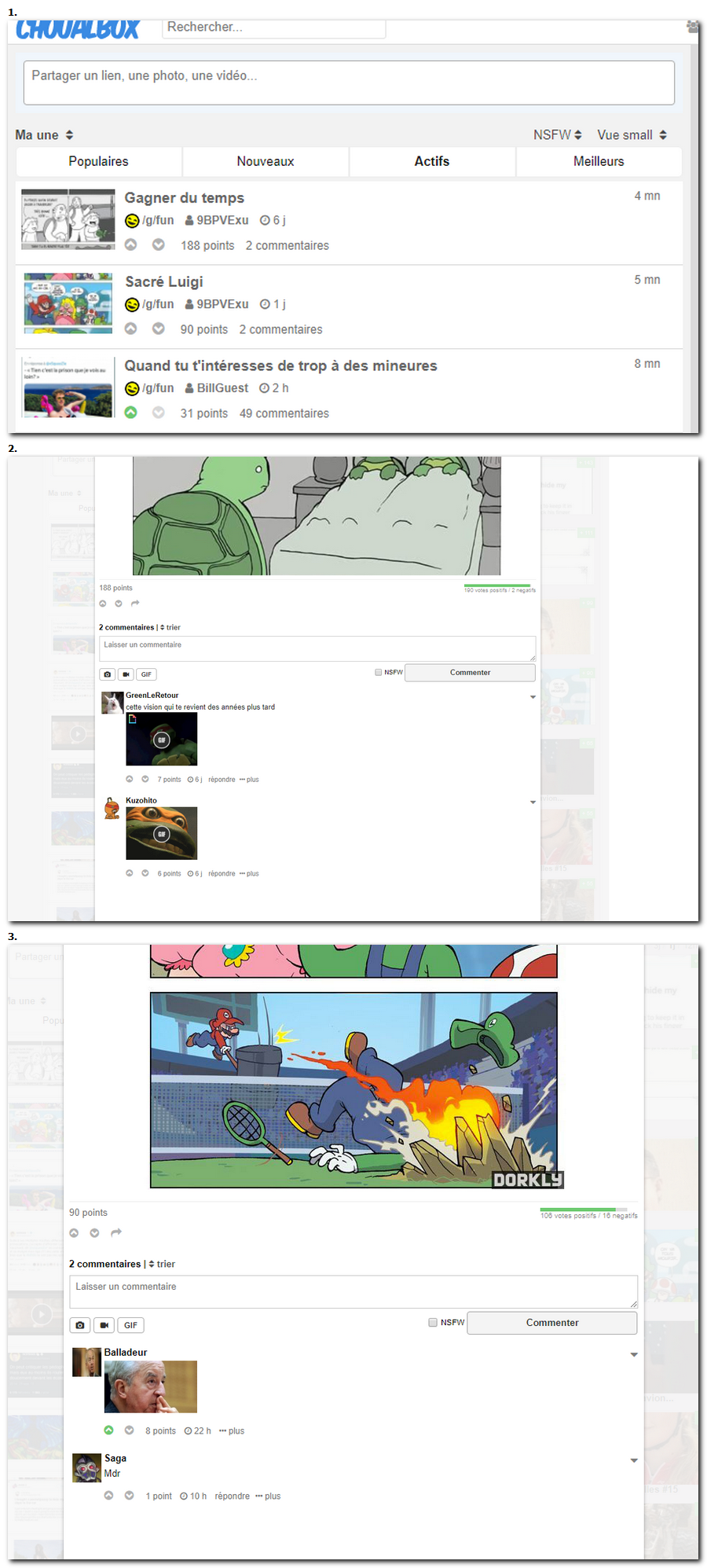Click share arrow under the 188 points label
This screenshot has height=1568, width=707.
tap(135, 604)
